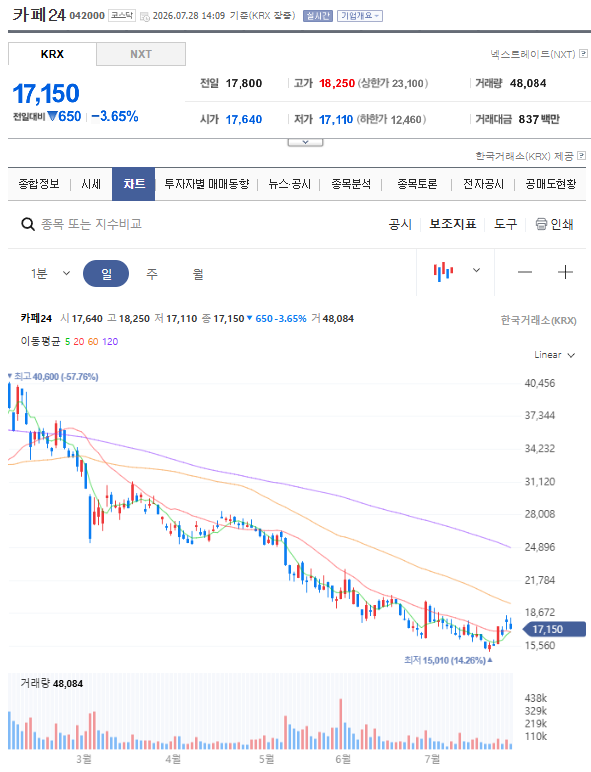Open the 뉴스·공시 tab
591x772 pixels.
coord(290,184)
